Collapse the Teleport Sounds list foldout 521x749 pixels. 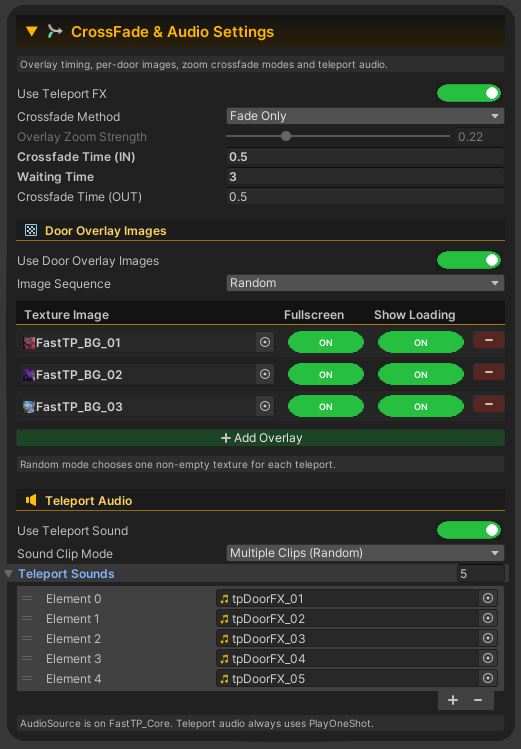click(x=9, y=574)
